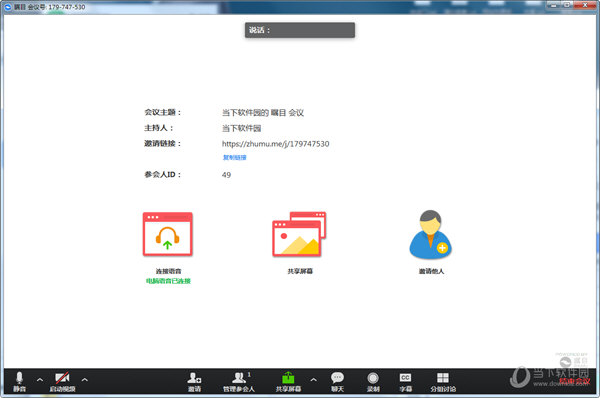Click the app logo in title bar
The width and height of the screenshot is (600, 398).
[x=8, y=7]
